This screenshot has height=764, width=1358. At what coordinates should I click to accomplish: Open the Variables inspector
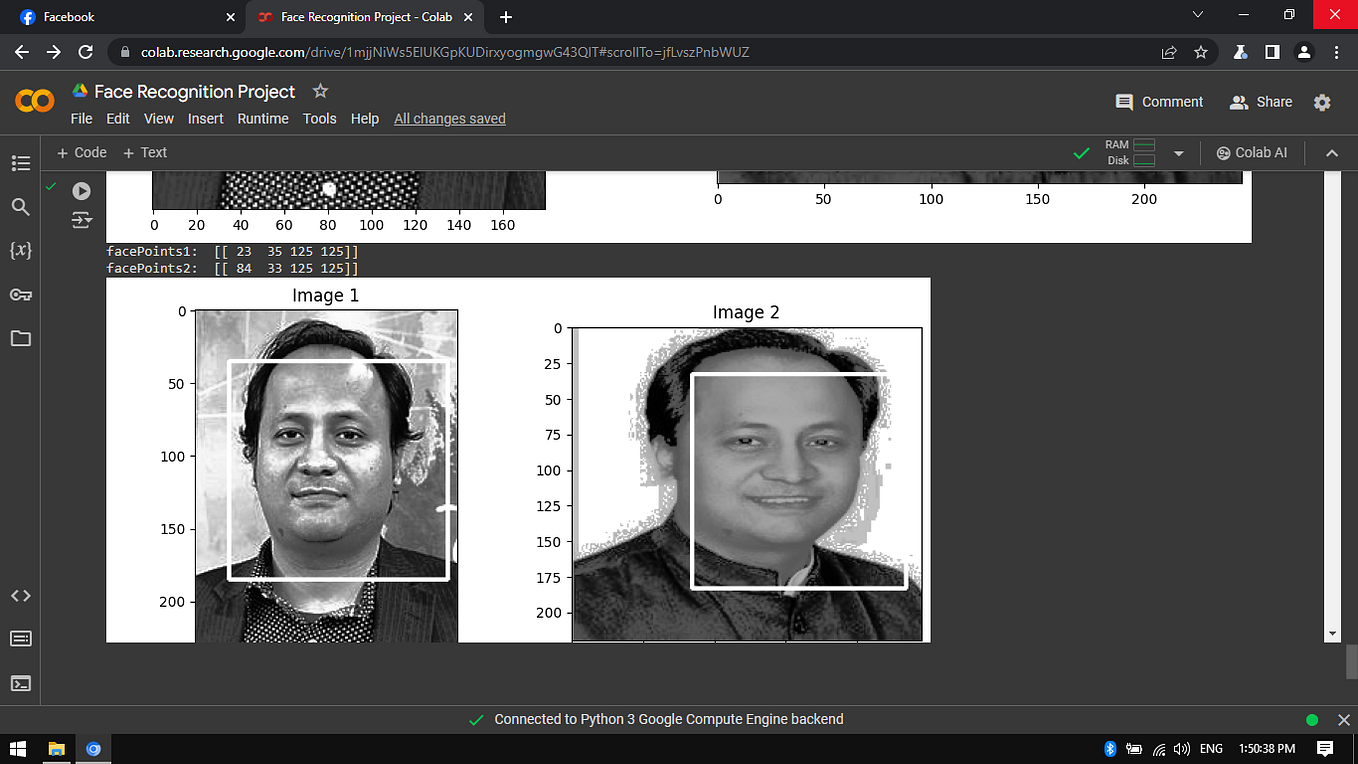(21, 251)
